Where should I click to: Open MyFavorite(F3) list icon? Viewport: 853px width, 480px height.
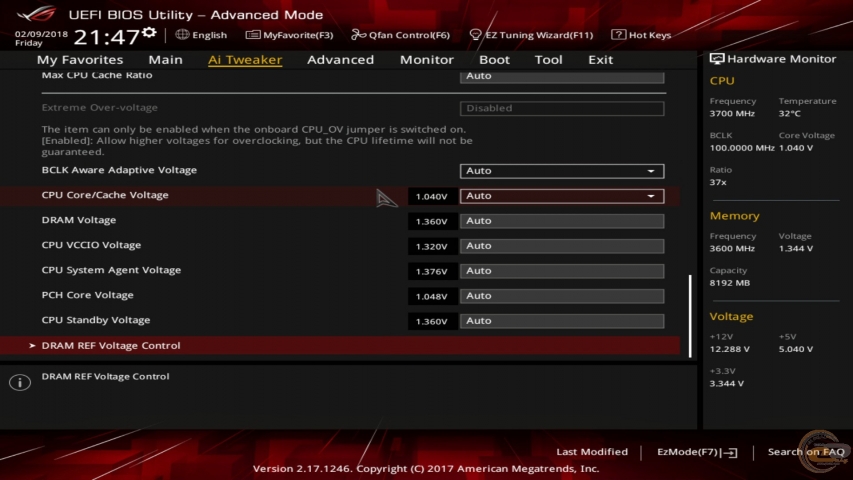(x=252, y=35)
